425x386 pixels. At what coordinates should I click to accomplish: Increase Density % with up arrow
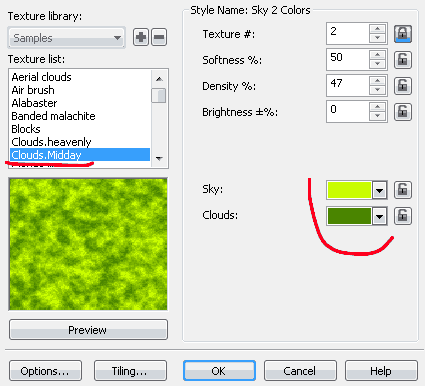(377, 81)
